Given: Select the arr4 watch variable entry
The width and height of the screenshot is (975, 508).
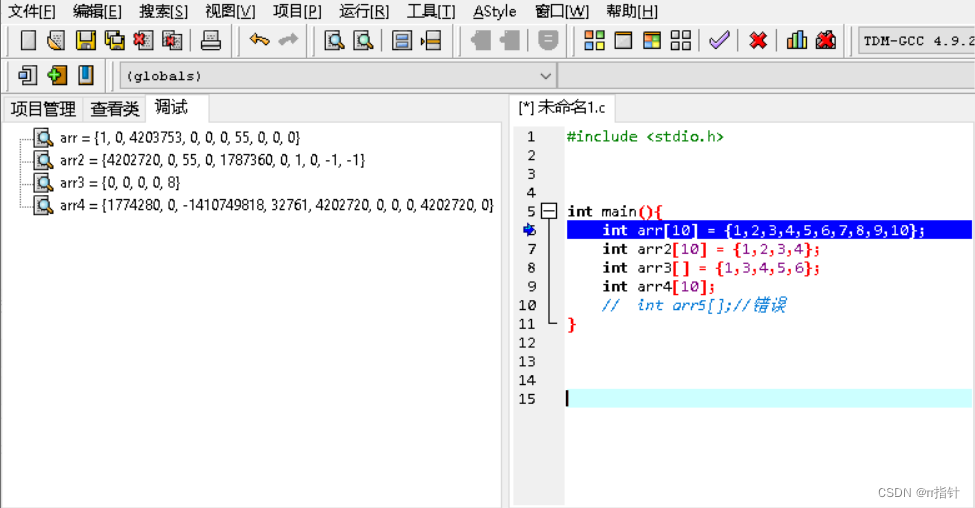Looking at the screenshot, I should click(x=277, y=205).
